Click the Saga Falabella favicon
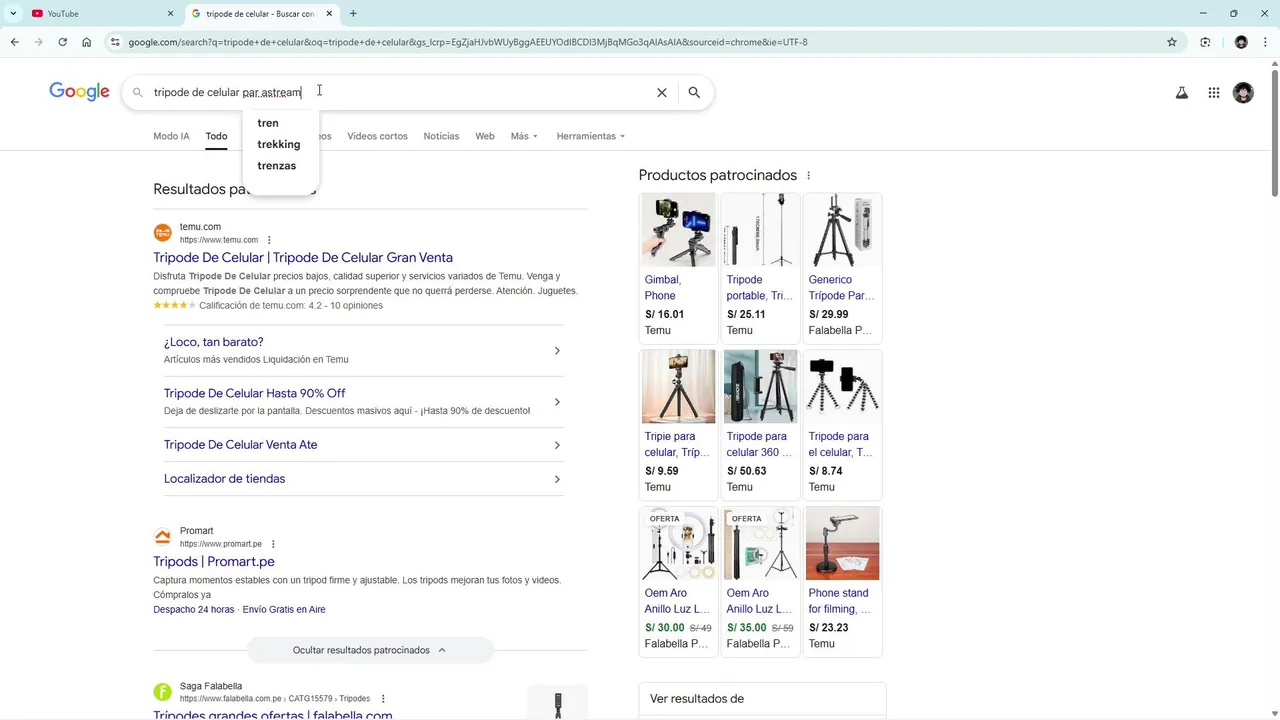The image size is (1280, 720). [x=162, y=692]
